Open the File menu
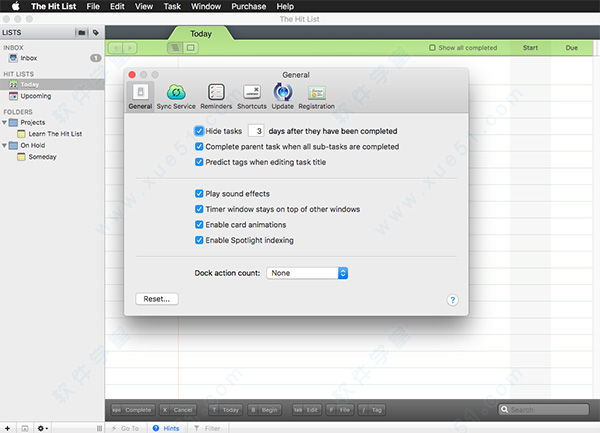The height and width of the screenshot is (433, 600). (x=93, y=6)
